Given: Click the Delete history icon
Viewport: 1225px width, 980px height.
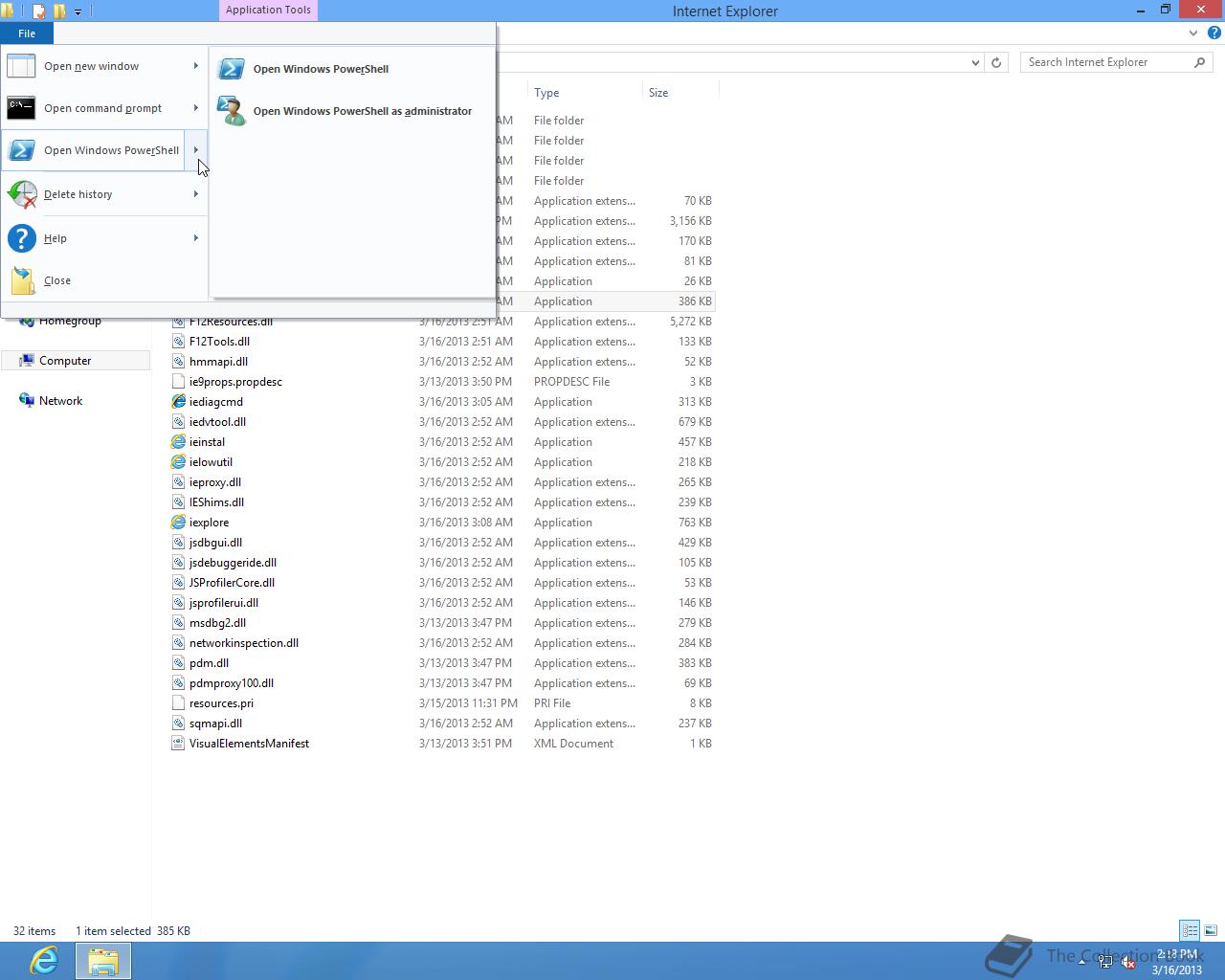Looking at the screenshot, I should click(x=22, y=194).
